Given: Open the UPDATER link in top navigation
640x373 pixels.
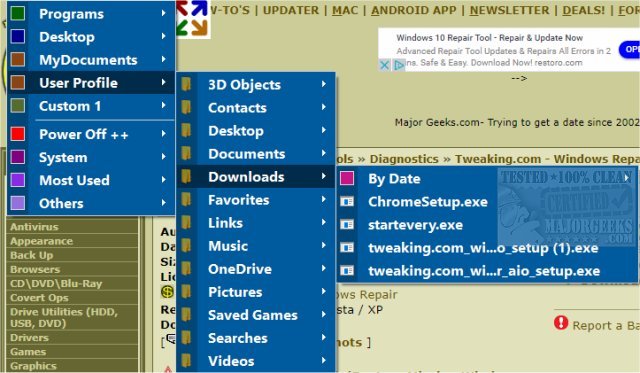Looking at the screenshot, I should [x=291, y=10].
